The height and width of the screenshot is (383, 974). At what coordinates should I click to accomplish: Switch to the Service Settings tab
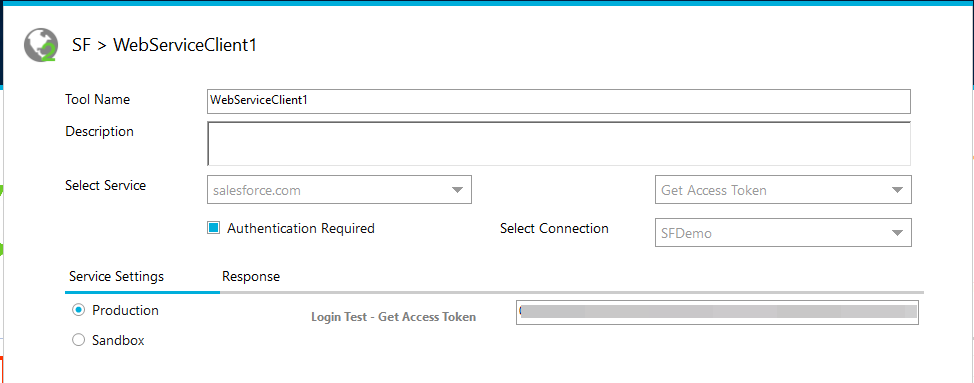coord(116,276)
